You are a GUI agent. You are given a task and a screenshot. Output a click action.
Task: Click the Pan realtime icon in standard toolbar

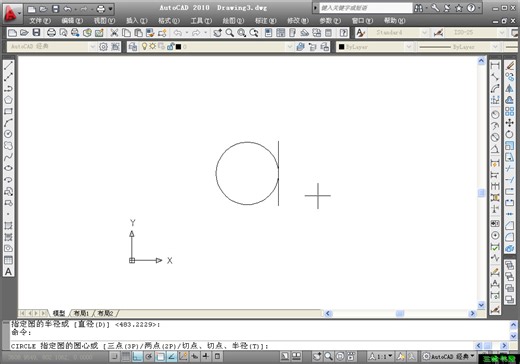[x=218, y=32]
